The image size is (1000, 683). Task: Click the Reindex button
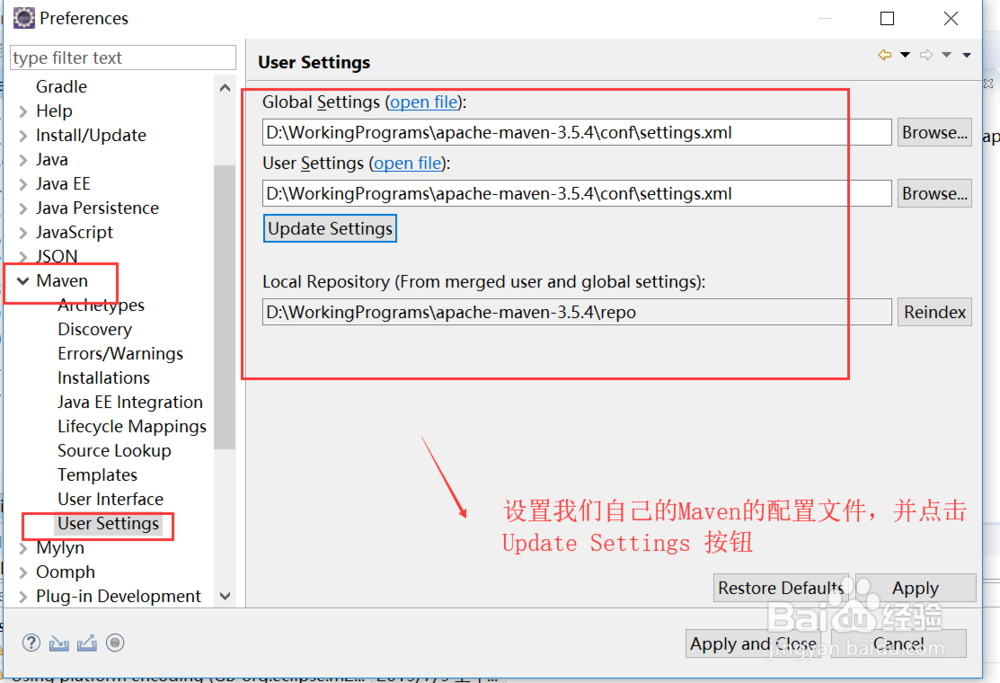coord(934,312)
